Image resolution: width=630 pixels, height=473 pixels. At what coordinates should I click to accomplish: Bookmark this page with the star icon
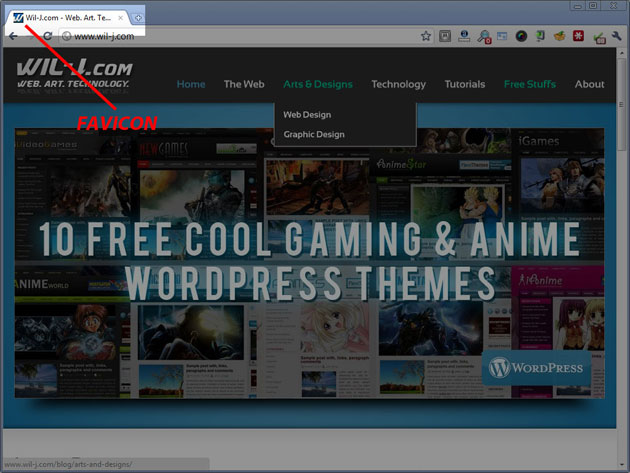[426, 36]
